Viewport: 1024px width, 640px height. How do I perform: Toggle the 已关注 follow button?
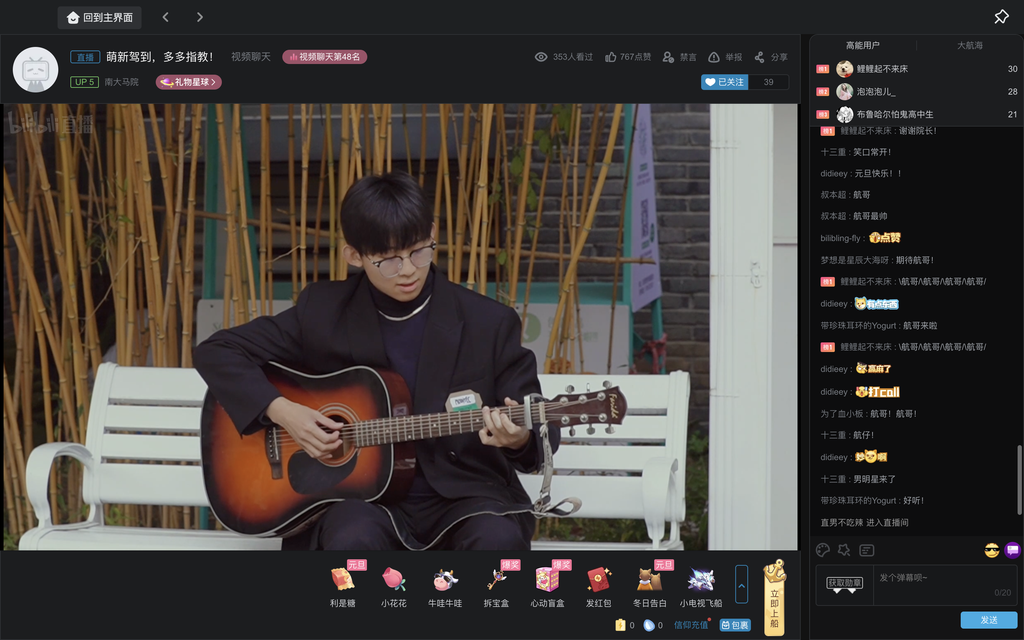click(x=725, y=82)
